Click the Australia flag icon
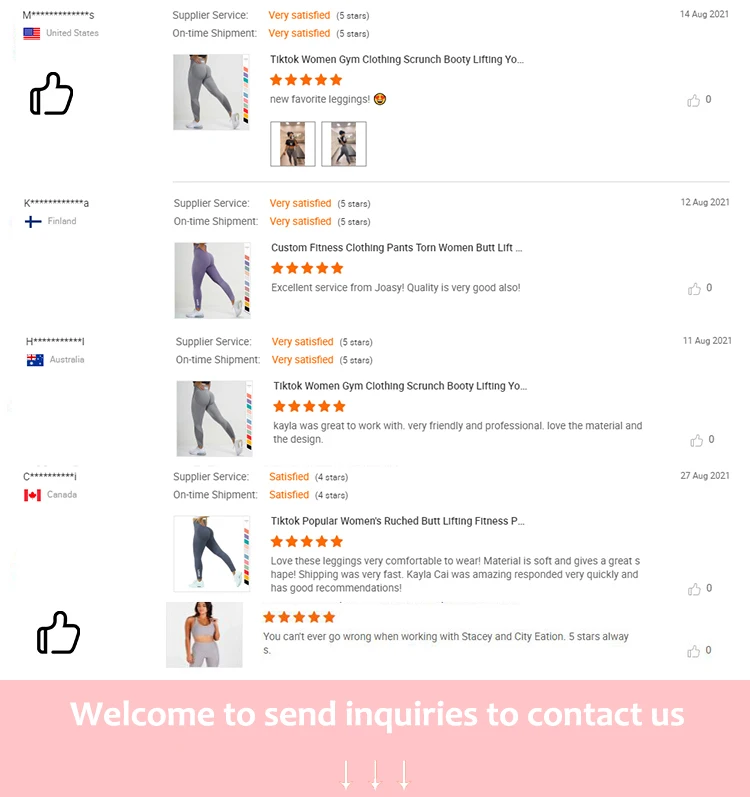750x797 pixels. 35,360
